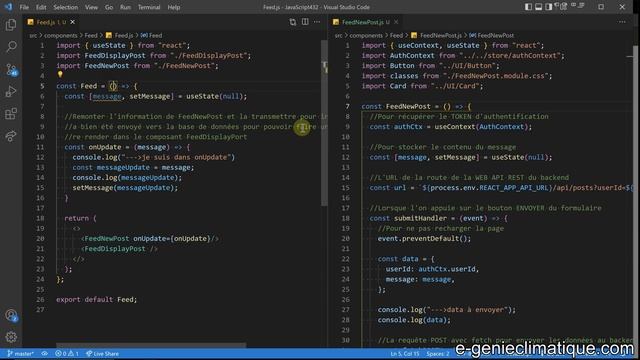This screenshot has width=640, height=360.
Task: Click 'console.log(data);' in right editor
Action: click(414, 320)
